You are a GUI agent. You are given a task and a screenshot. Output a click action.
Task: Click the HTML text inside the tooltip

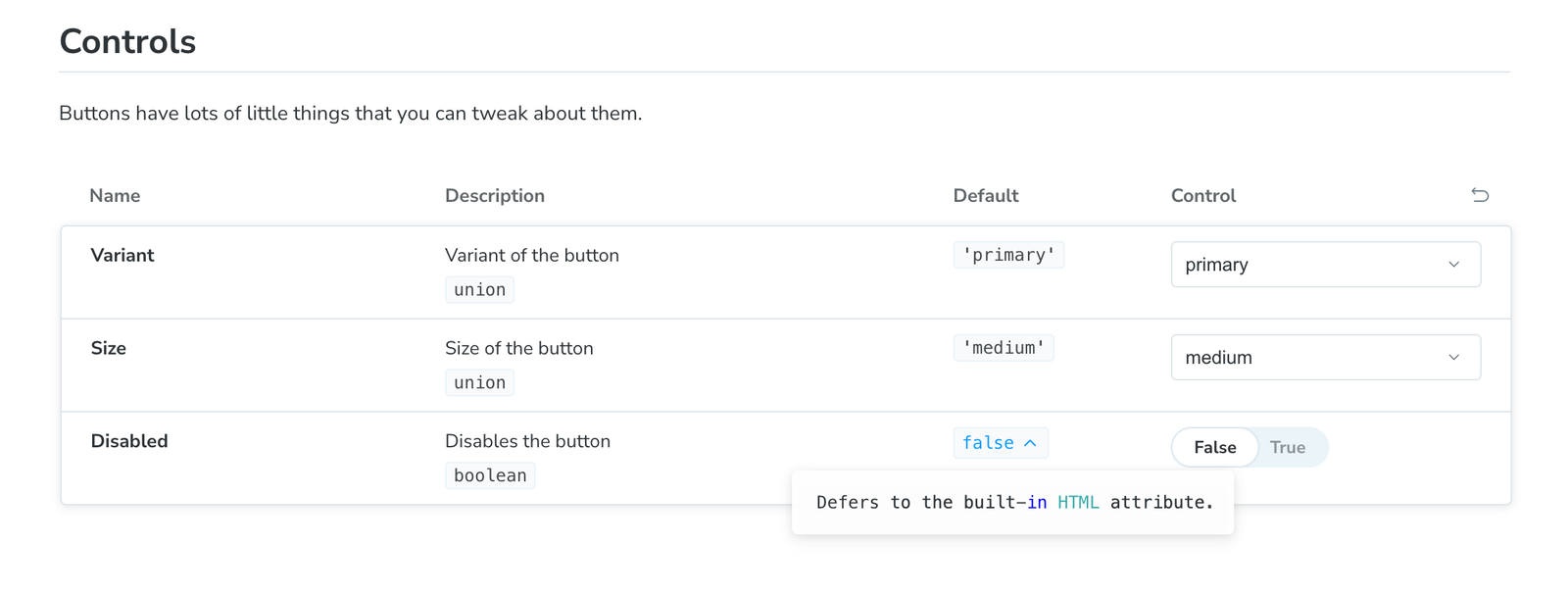coord(1078,502)
